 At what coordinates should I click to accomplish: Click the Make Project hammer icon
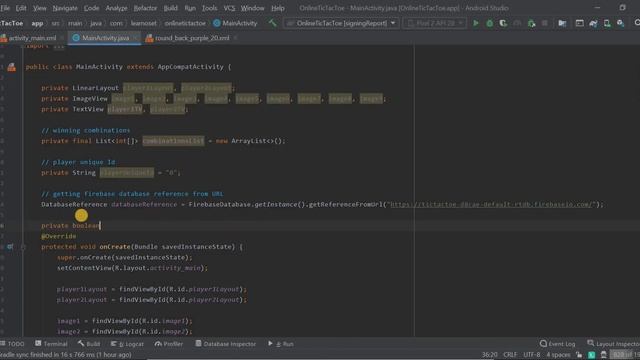pyautogui.click(x=272, y=23)
